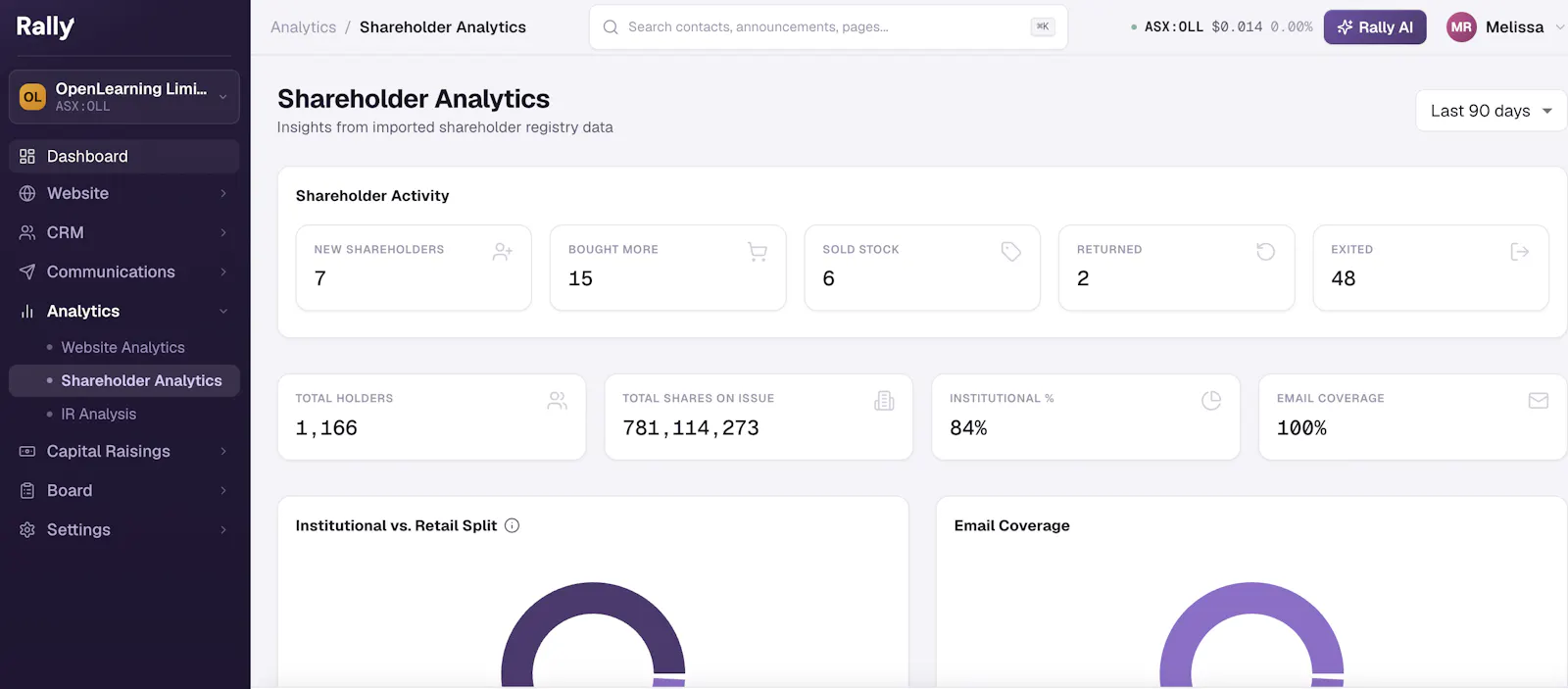Click the search magnifier icon
This screenshot has height=689, width=1568.
pyautogui.click(x=611, y=27)
